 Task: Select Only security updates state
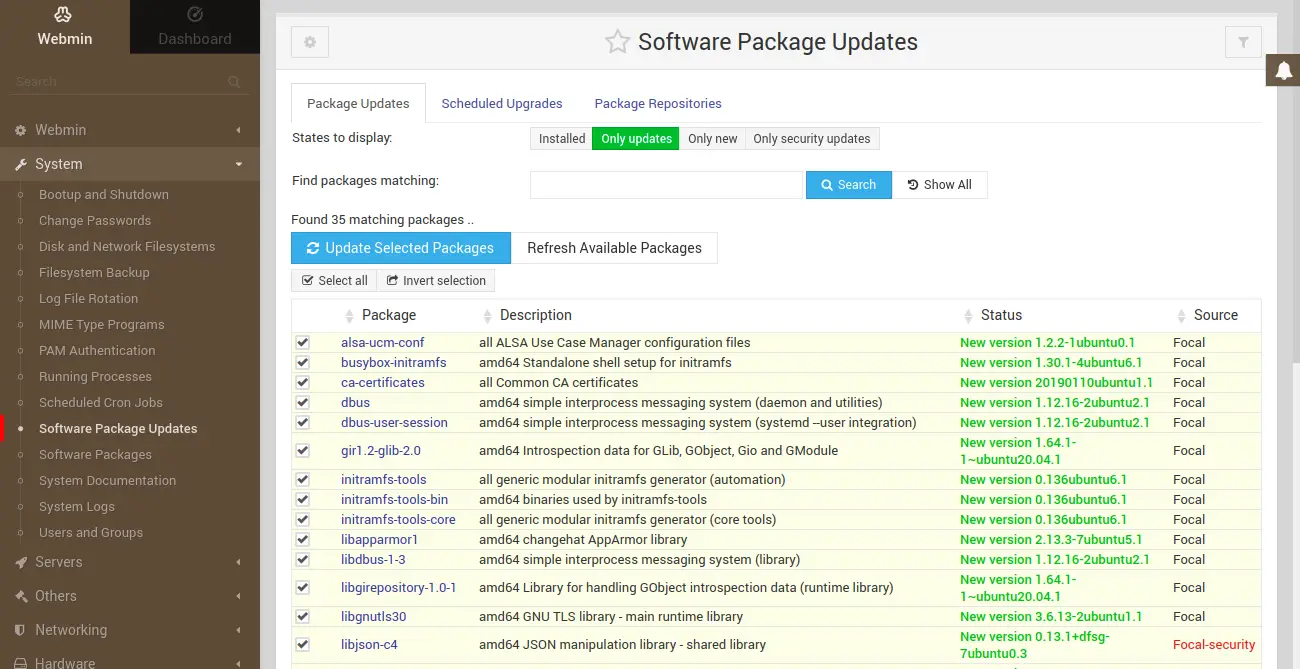(x=812, y=139)
